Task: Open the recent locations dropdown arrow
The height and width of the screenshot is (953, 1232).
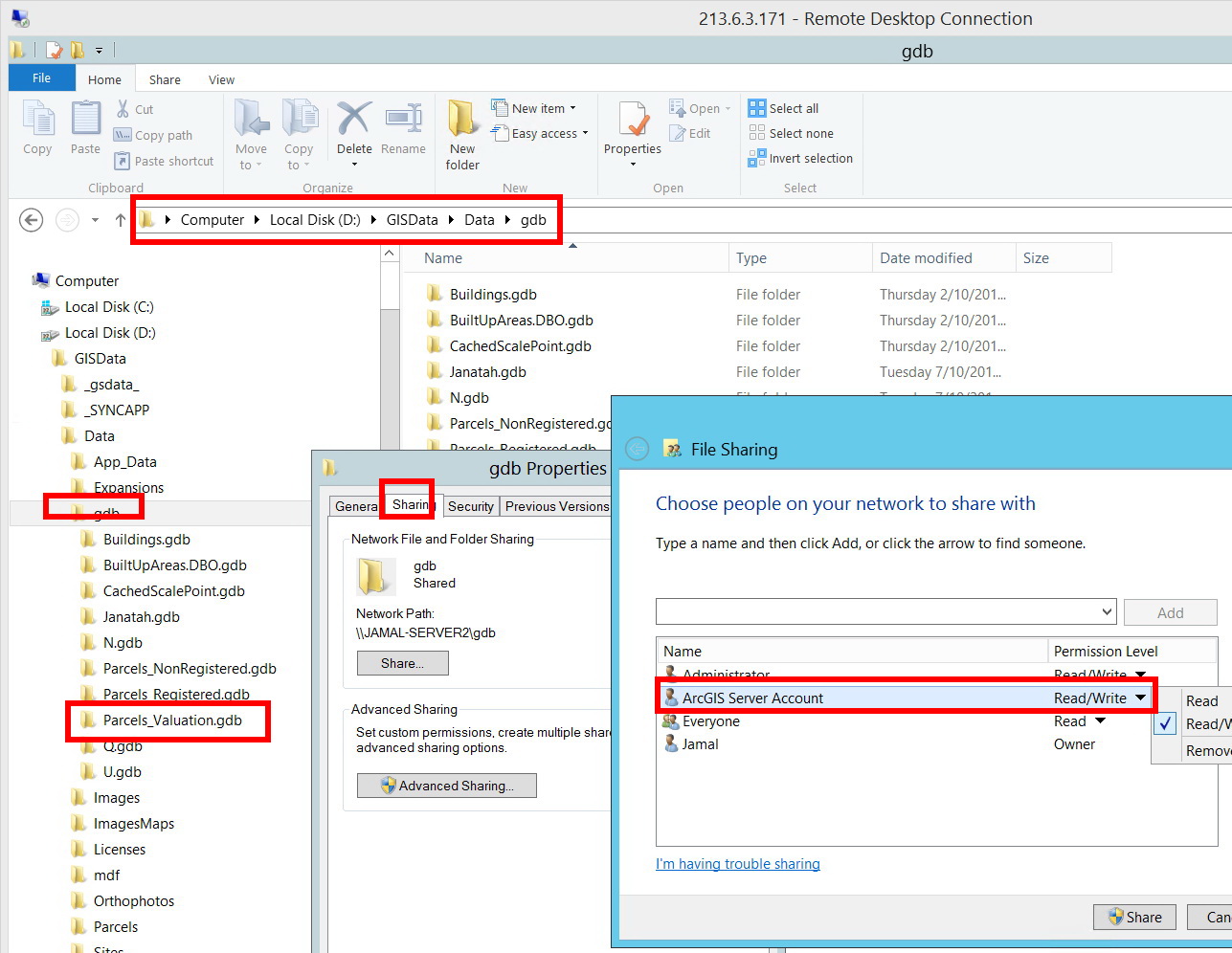Action: point(95,220)
